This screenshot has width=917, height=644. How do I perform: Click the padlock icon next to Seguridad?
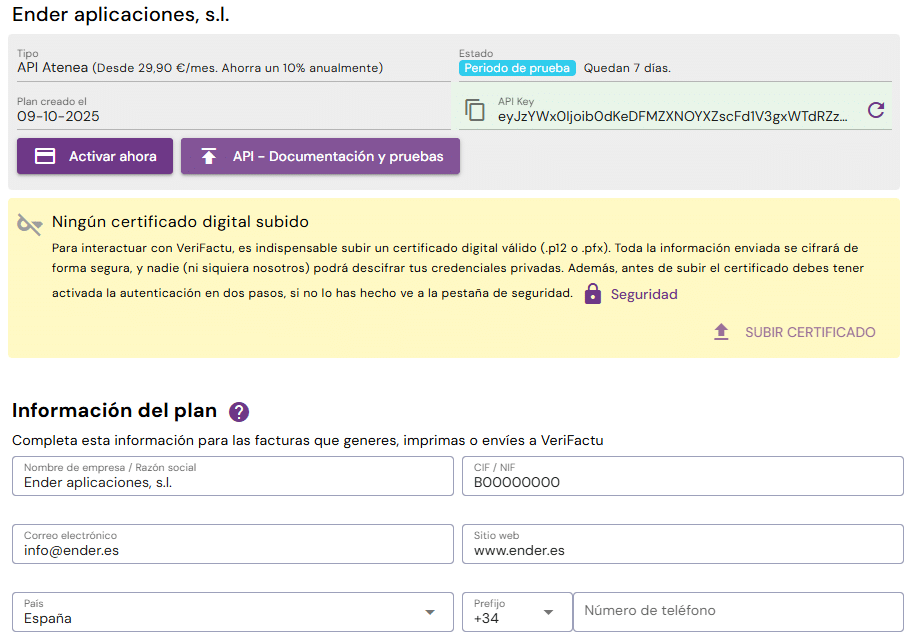pos(592,294)
